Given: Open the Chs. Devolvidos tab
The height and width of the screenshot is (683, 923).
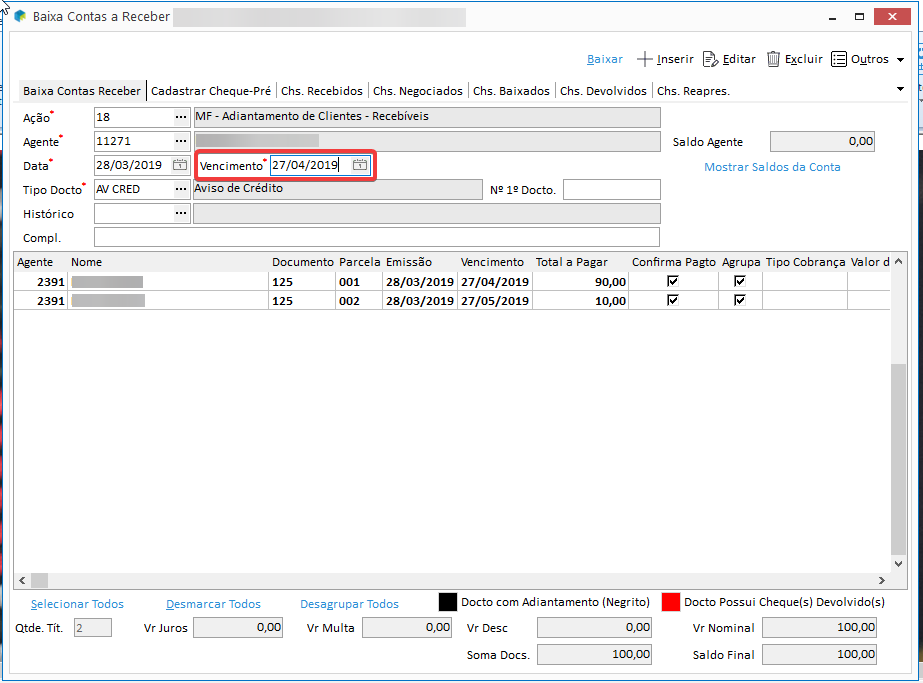Looking at the screenshot, I should 603,91.
